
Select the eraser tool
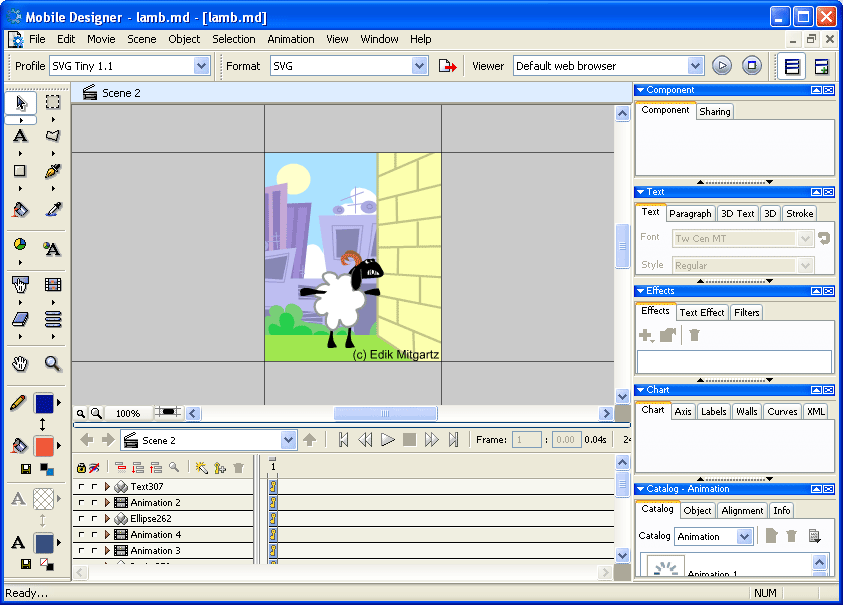point(20,319)
